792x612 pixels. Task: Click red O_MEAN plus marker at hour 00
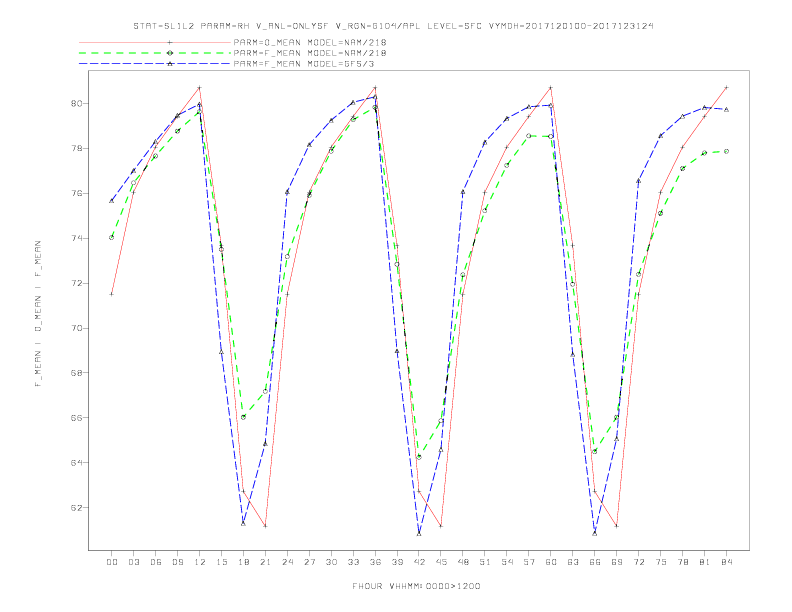pyautogui.click(x=112, y=294)
